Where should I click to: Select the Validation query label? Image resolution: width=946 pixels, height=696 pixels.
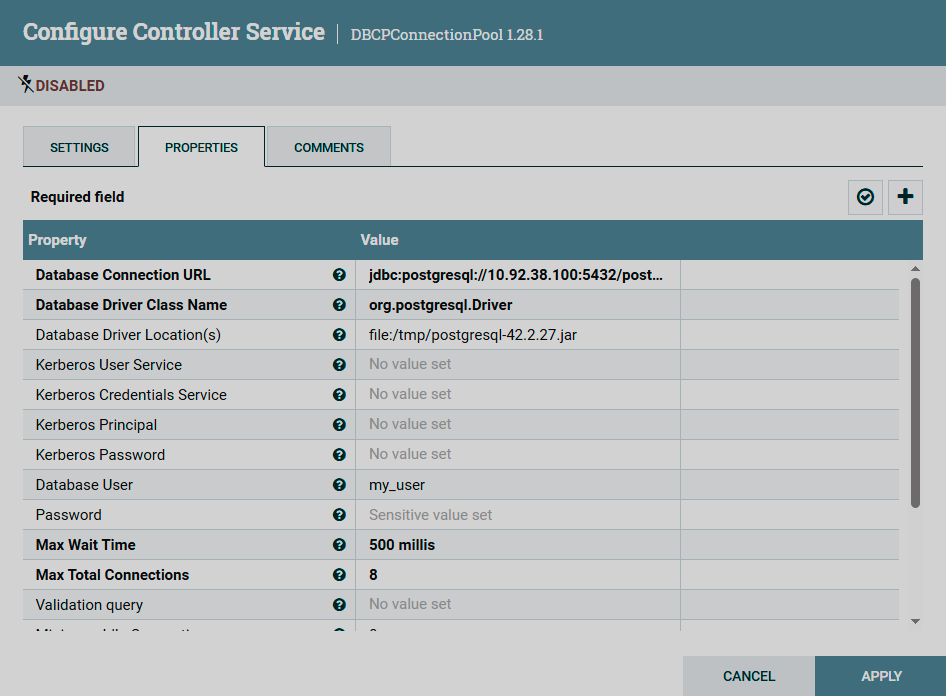tap(89, 605)
